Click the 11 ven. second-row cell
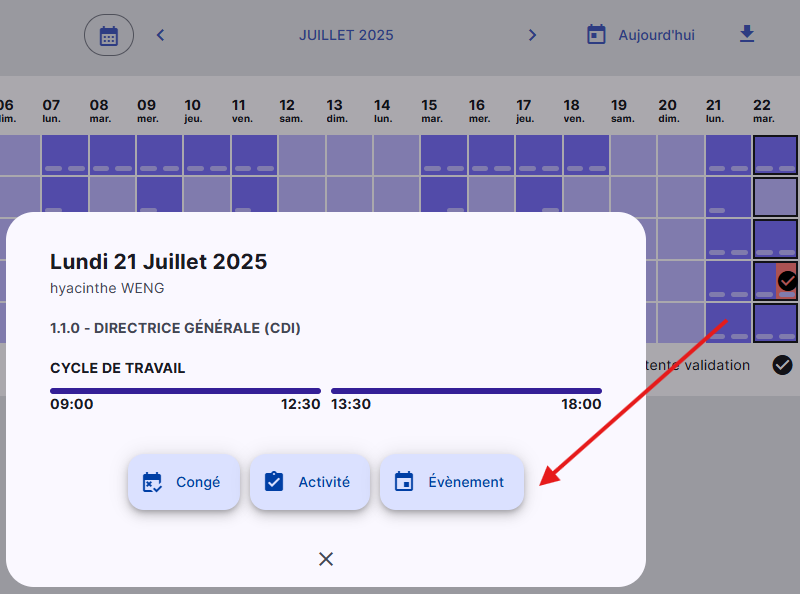 (255, 194)
